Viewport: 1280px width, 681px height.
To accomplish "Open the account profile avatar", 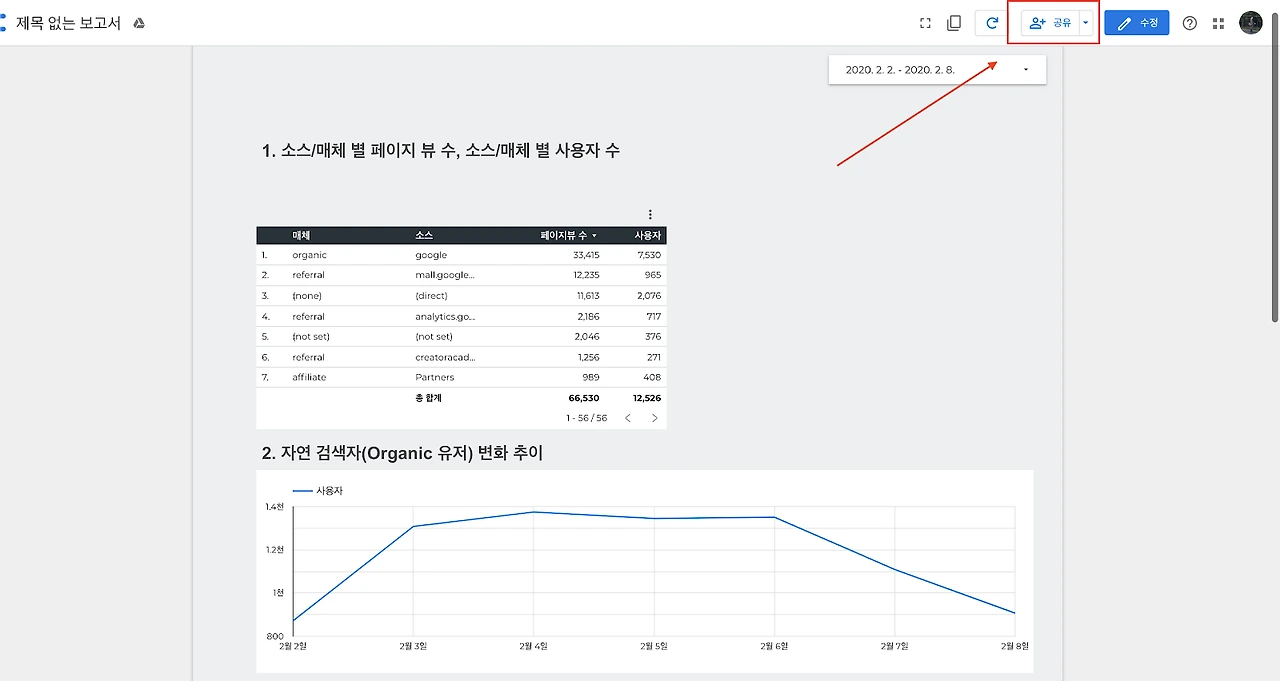I will (x=1251, y=23).
